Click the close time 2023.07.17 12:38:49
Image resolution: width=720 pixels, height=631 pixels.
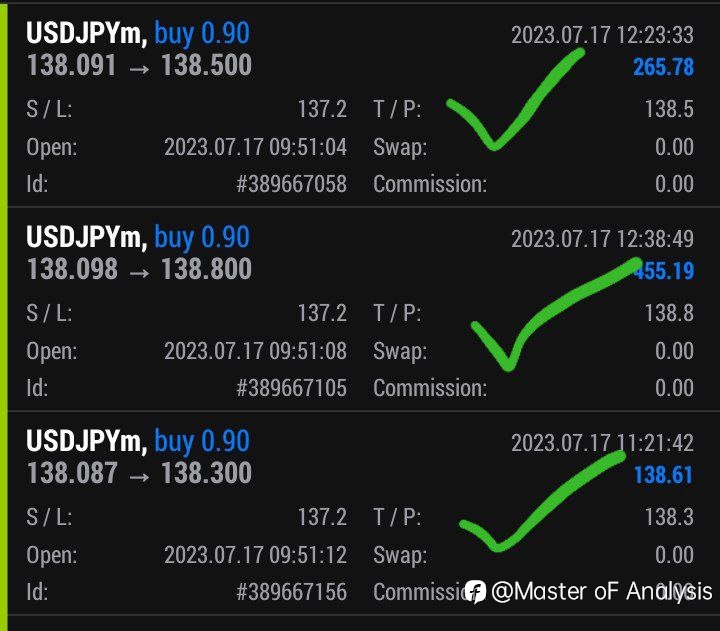click(602, 239)
